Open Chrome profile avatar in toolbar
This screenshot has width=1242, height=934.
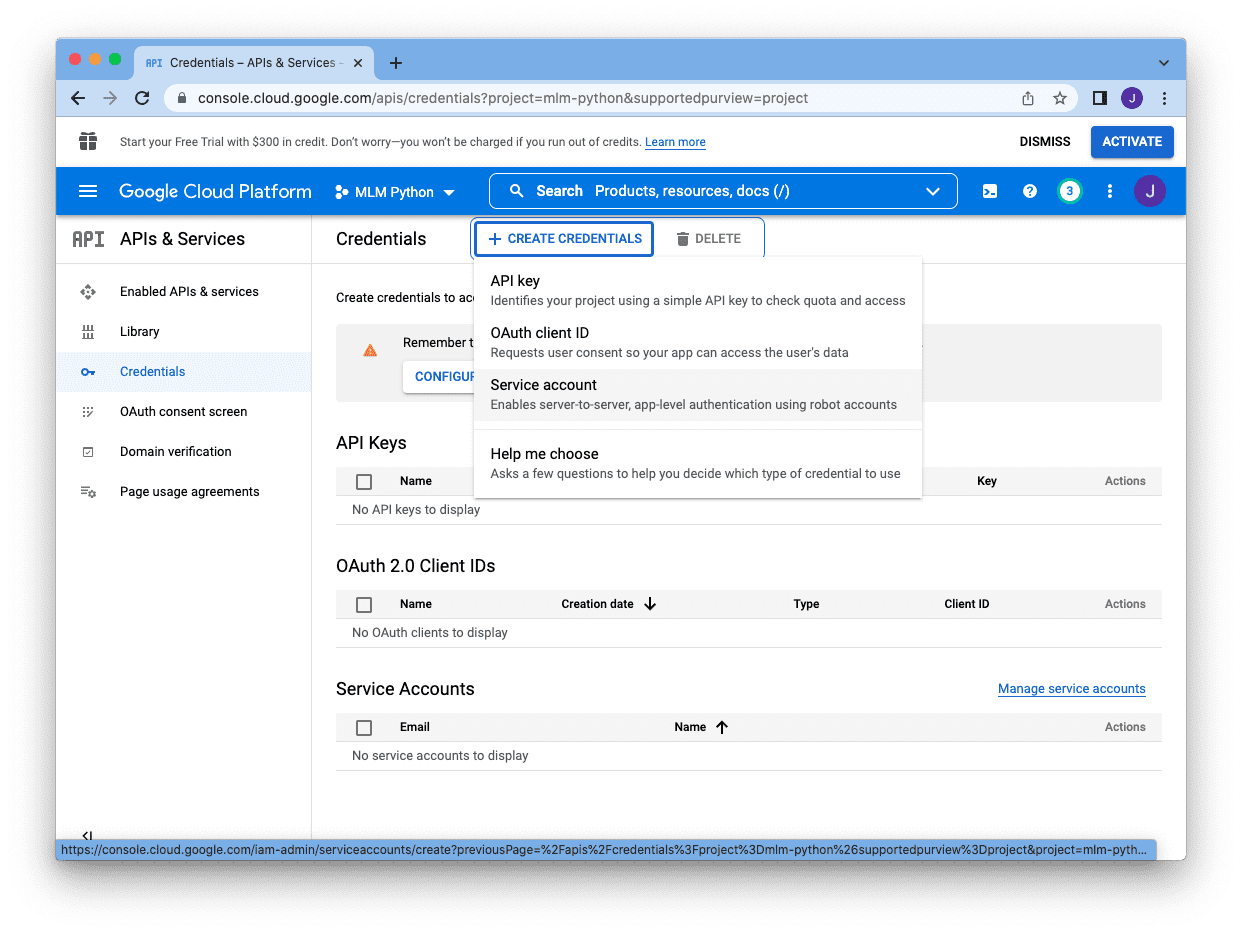click(x=1132, y=98)
